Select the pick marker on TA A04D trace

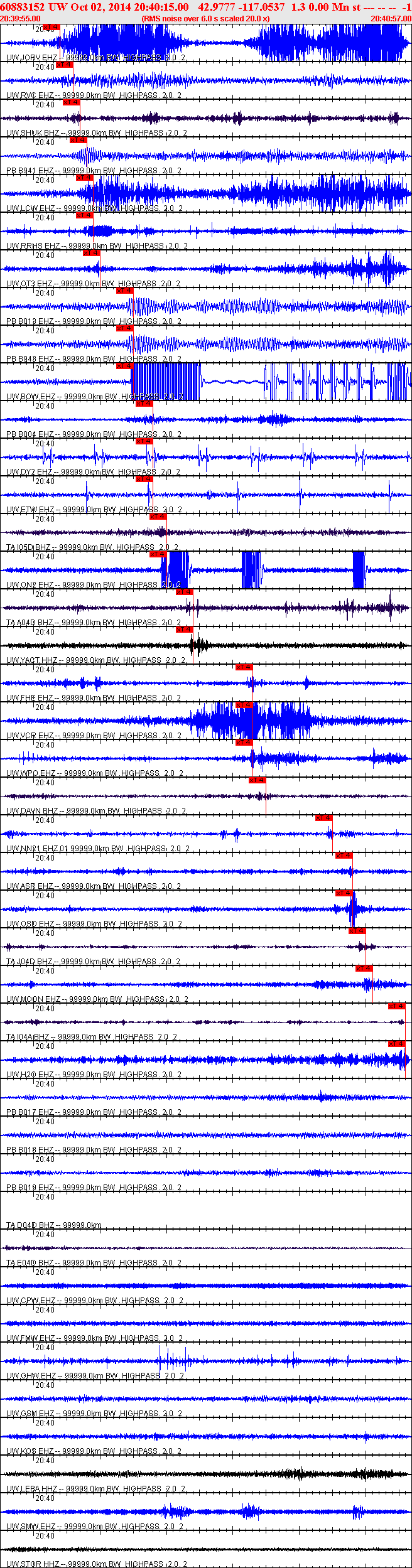[184, 592]
